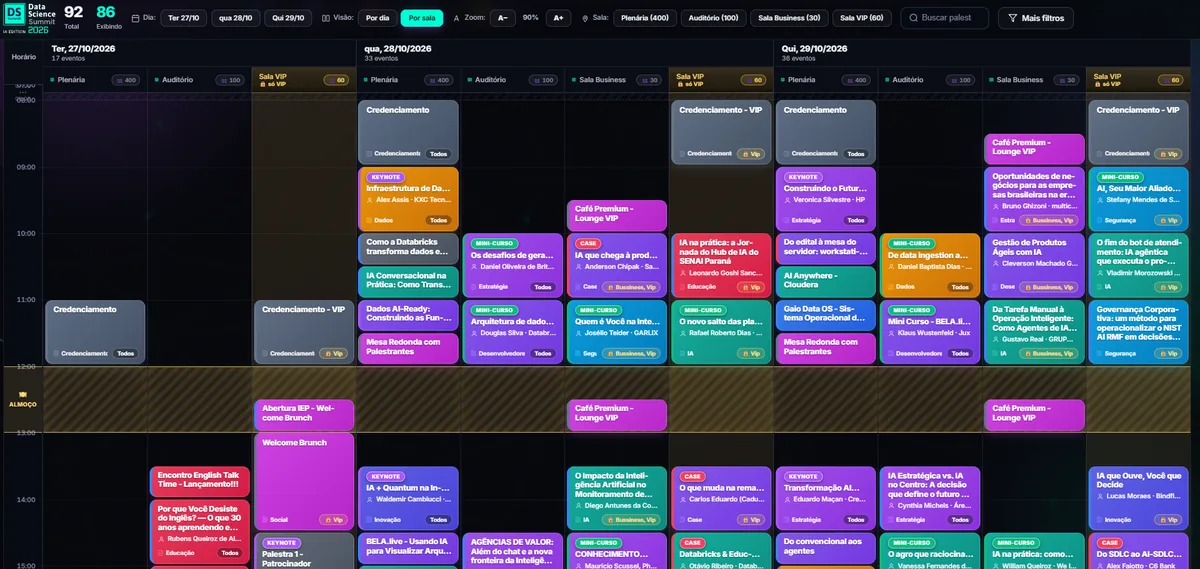This screenshot has height=569, width=1200.
Task: Click the '92 Total' events counter
Action: tap(73, 17)
